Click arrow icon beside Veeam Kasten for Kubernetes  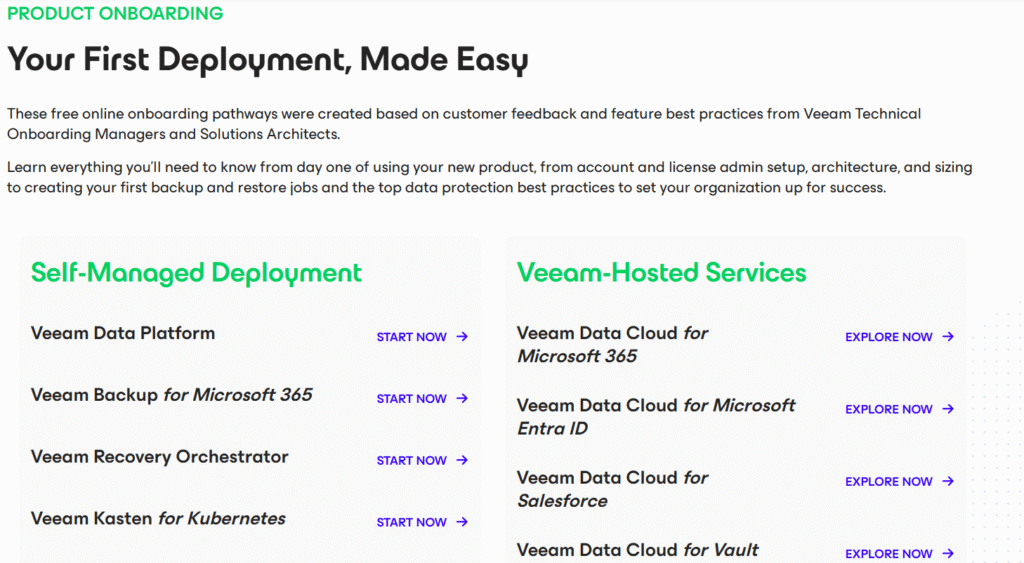click(x=462, y=522)
